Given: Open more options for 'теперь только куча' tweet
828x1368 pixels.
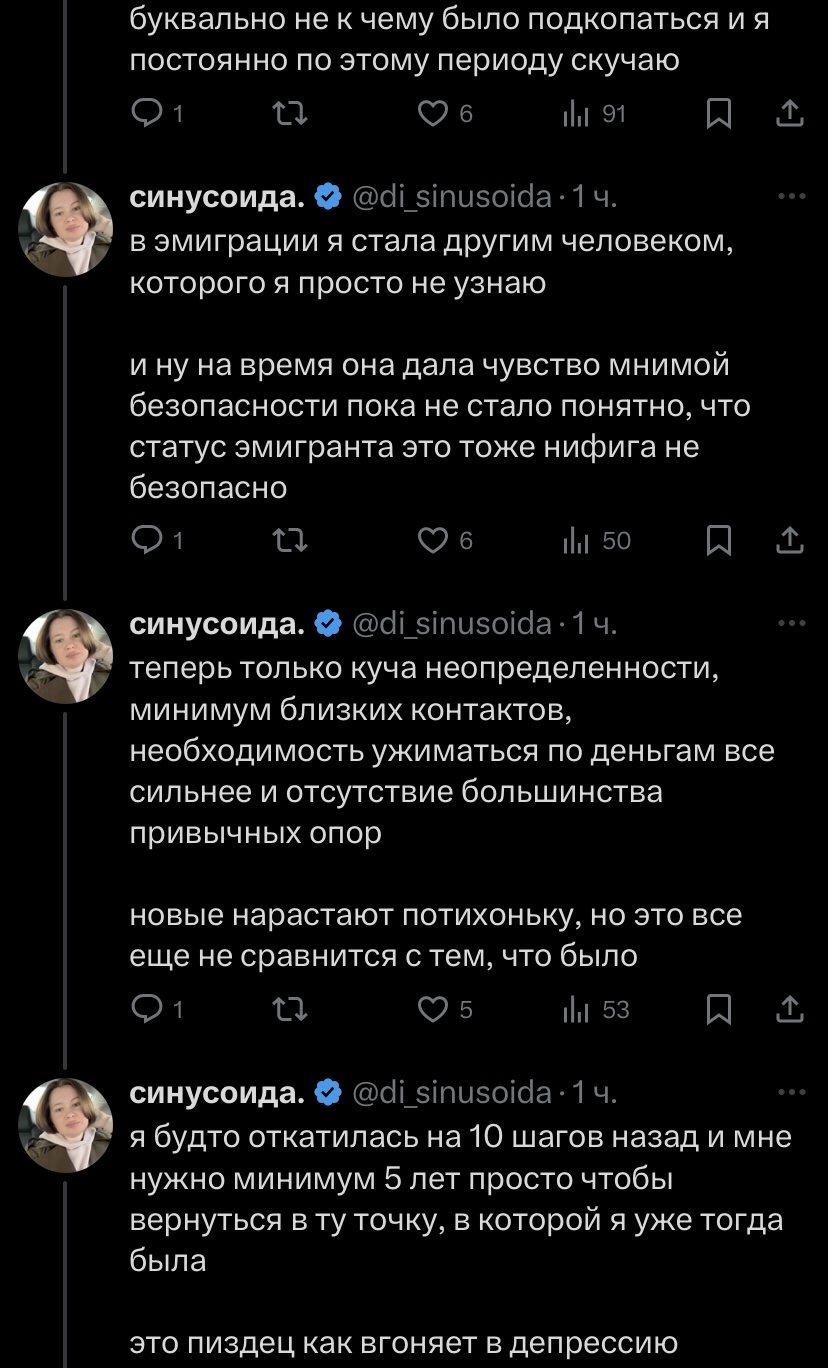Looking at the screenshot, I should click(x=791, y=625).
